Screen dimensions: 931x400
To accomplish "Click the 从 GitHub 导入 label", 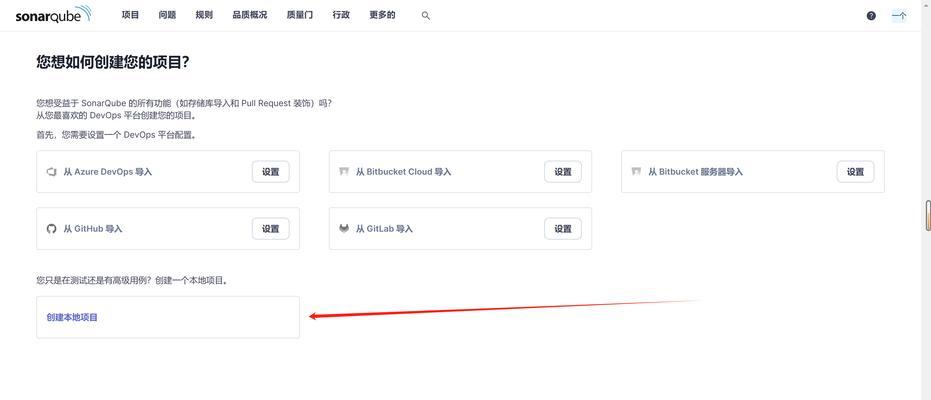I will pyautogui.click(x=93, y=229).
